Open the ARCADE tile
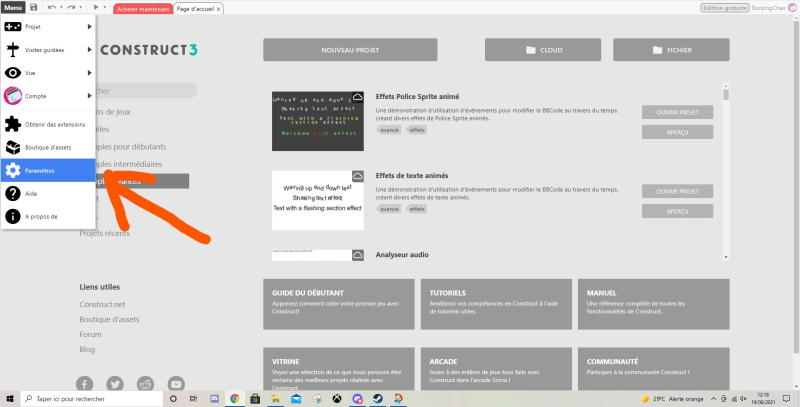This screenshot has height=407, width=800. pos(496,369)
